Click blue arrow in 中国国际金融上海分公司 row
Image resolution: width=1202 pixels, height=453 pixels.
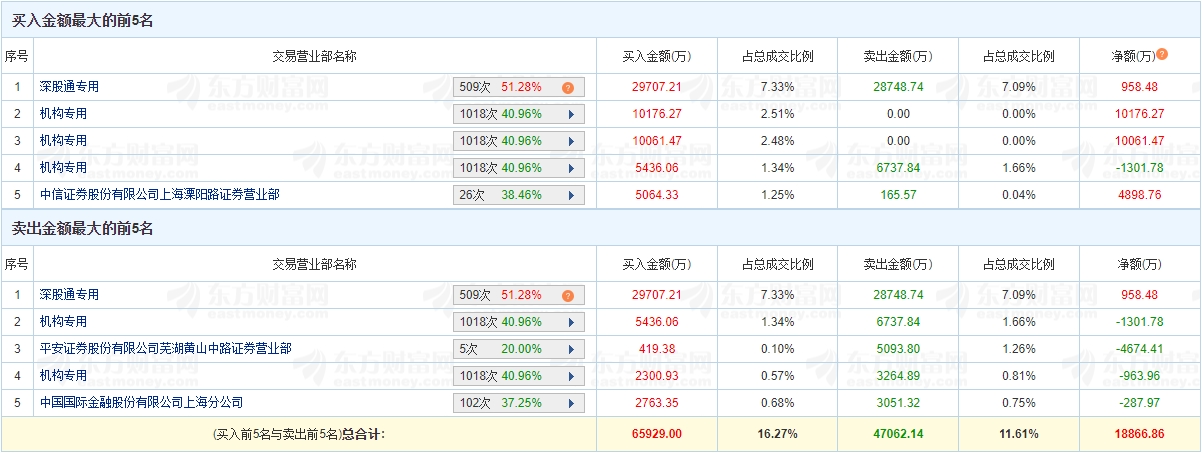[x=571, y=403]
